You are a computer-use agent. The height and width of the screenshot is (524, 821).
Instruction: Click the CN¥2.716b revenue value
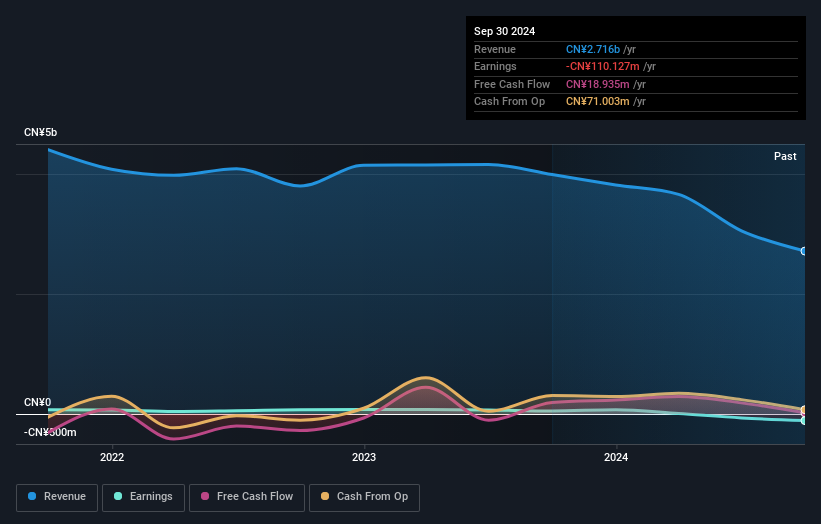click(593, 49)
